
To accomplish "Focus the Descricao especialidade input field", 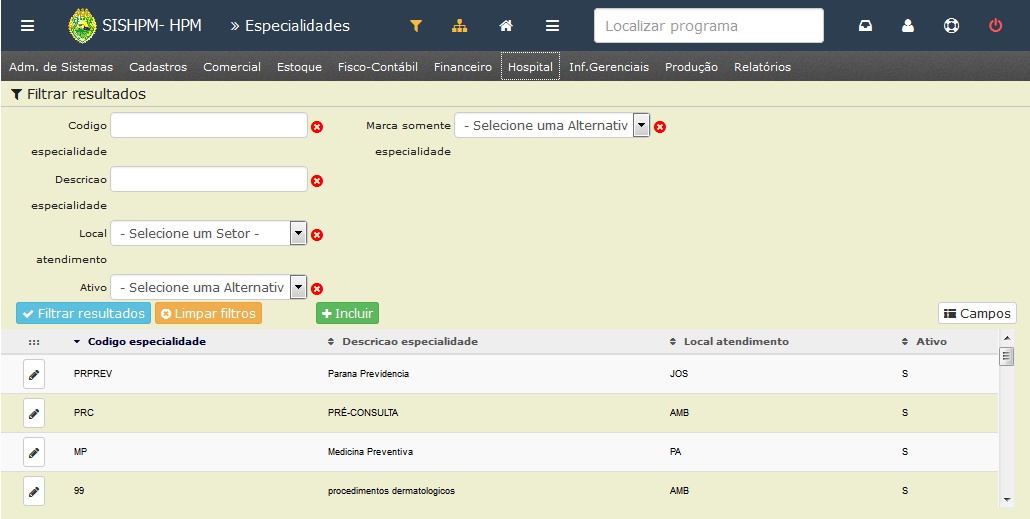I will [209, 179].
